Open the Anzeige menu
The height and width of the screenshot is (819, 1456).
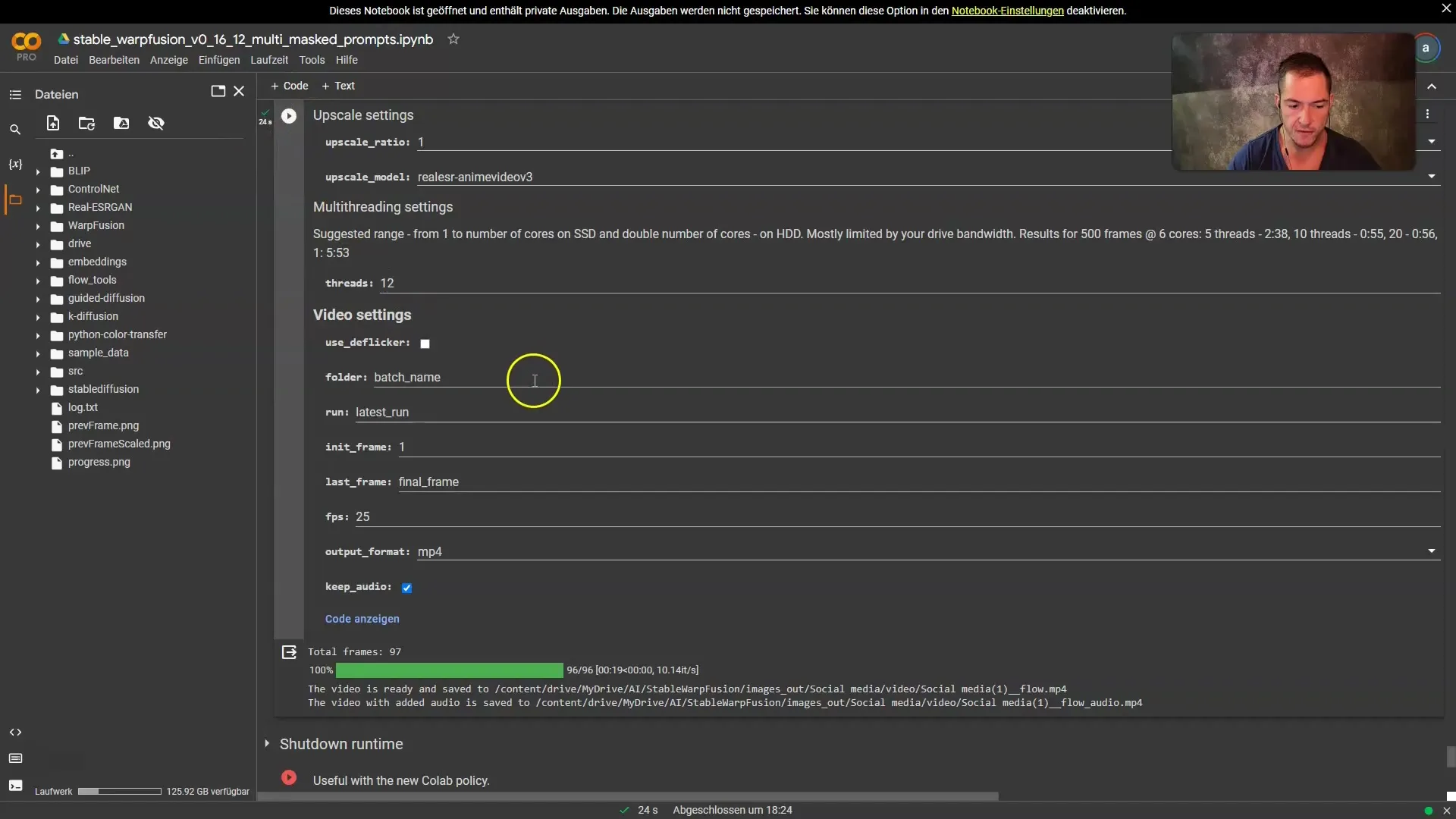click(x=169, y=60)
